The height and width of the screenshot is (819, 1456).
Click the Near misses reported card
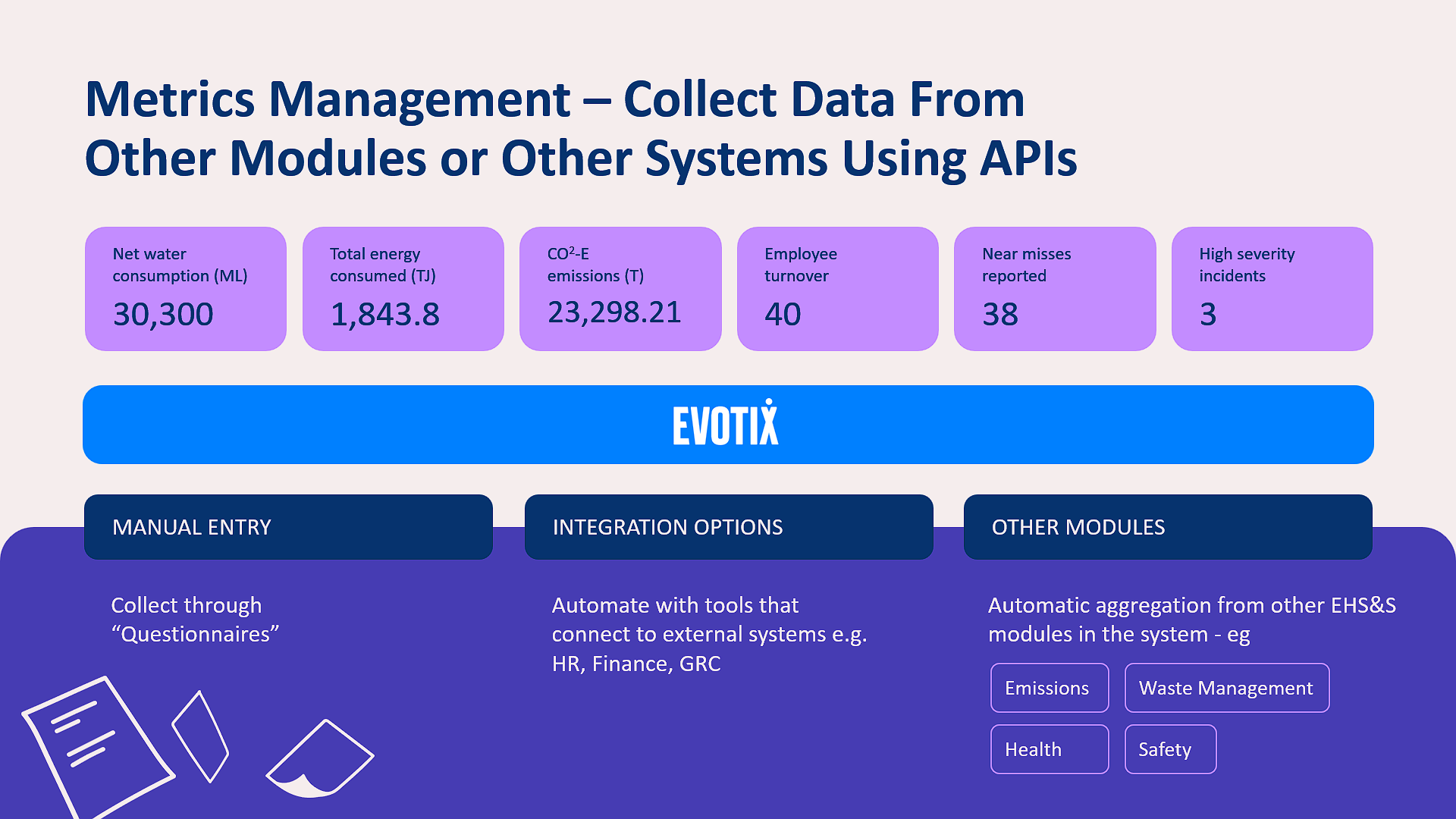(x=1055, y=289)
